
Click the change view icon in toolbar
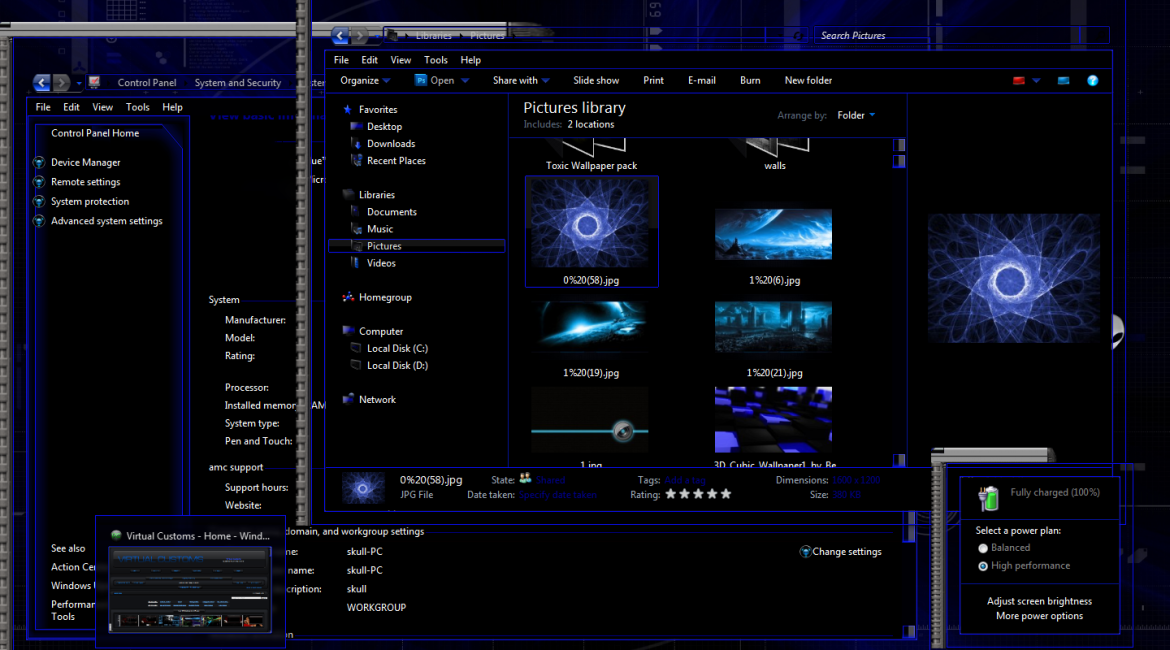1020,81
